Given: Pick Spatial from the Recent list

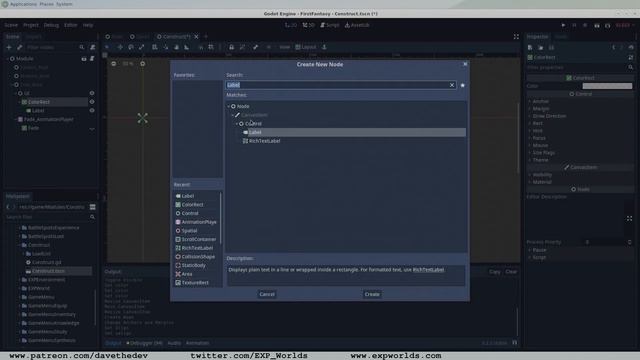Looking at the screenshot, I should [x=189, y=231].
